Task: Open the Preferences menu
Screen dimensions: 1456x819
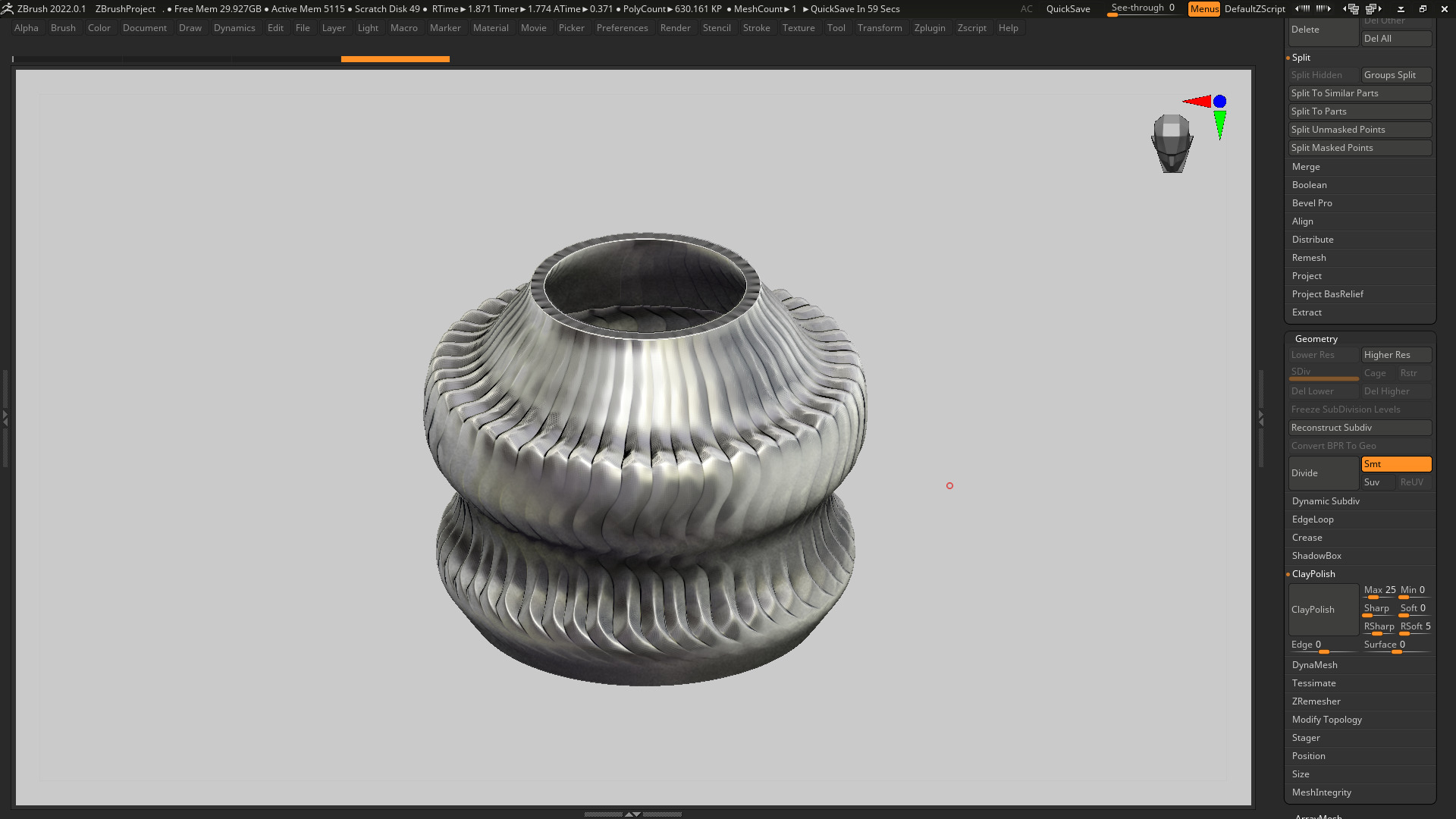Action: [x=622, y=28]
